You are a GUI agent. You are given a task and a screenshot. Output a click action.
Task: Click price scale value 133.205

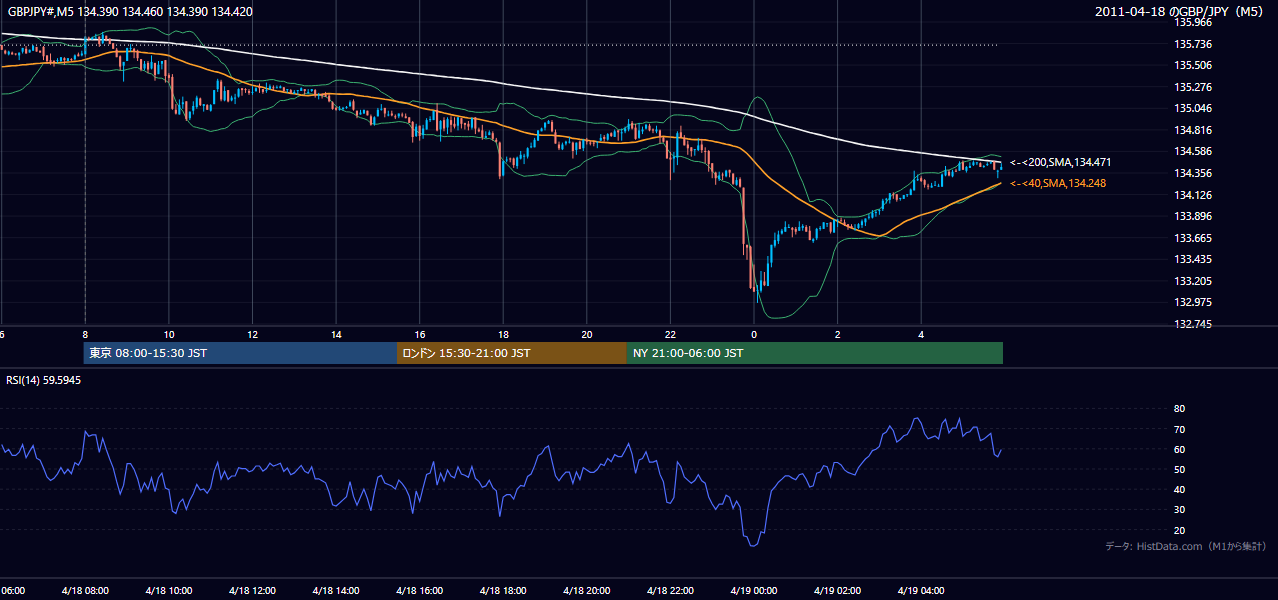(1194, 281)
